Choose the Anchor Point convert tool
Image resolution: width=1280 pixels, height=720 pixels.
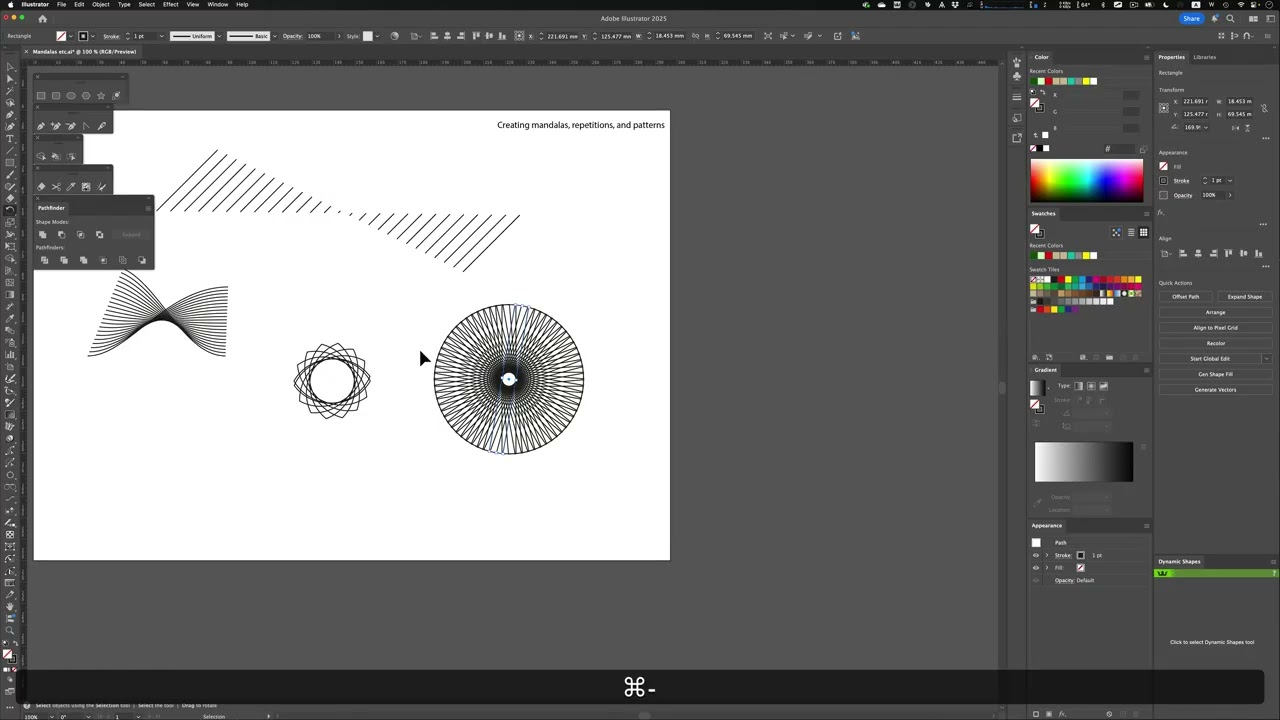86,126
